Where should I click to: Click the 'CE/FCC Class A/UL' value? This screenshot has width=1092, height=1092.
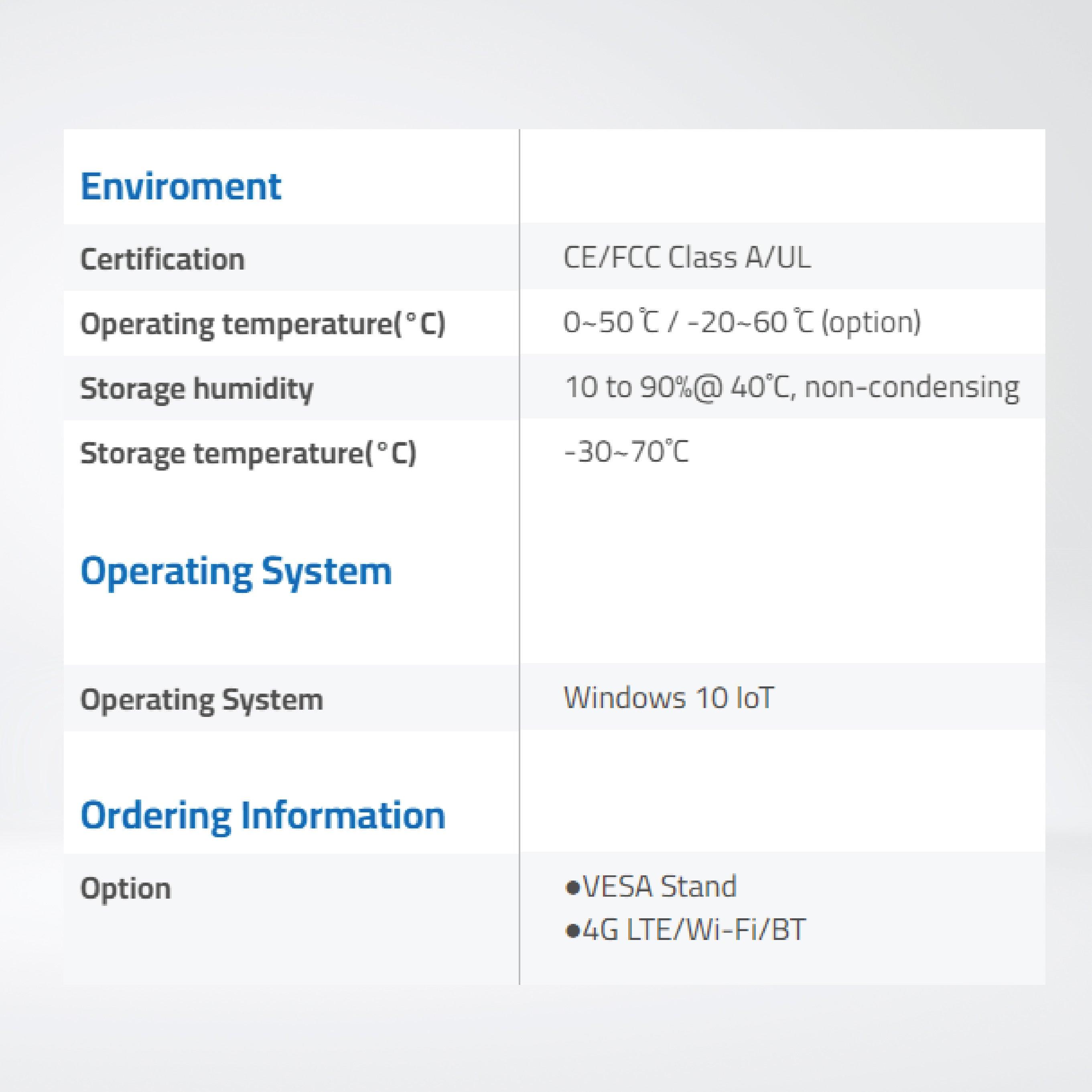(687, 258)
